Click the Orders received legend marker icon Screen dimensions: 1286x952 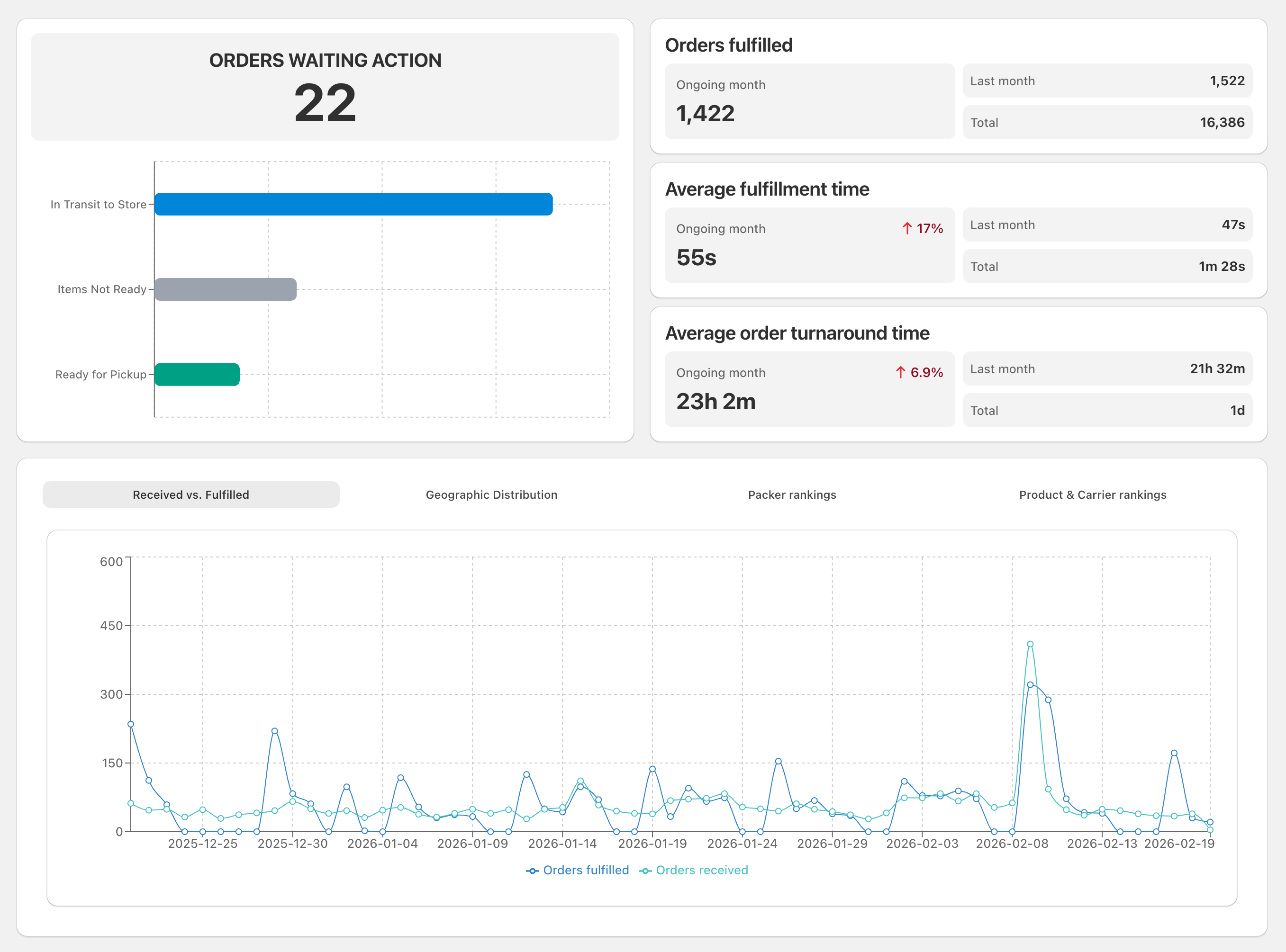click(645, 871)
